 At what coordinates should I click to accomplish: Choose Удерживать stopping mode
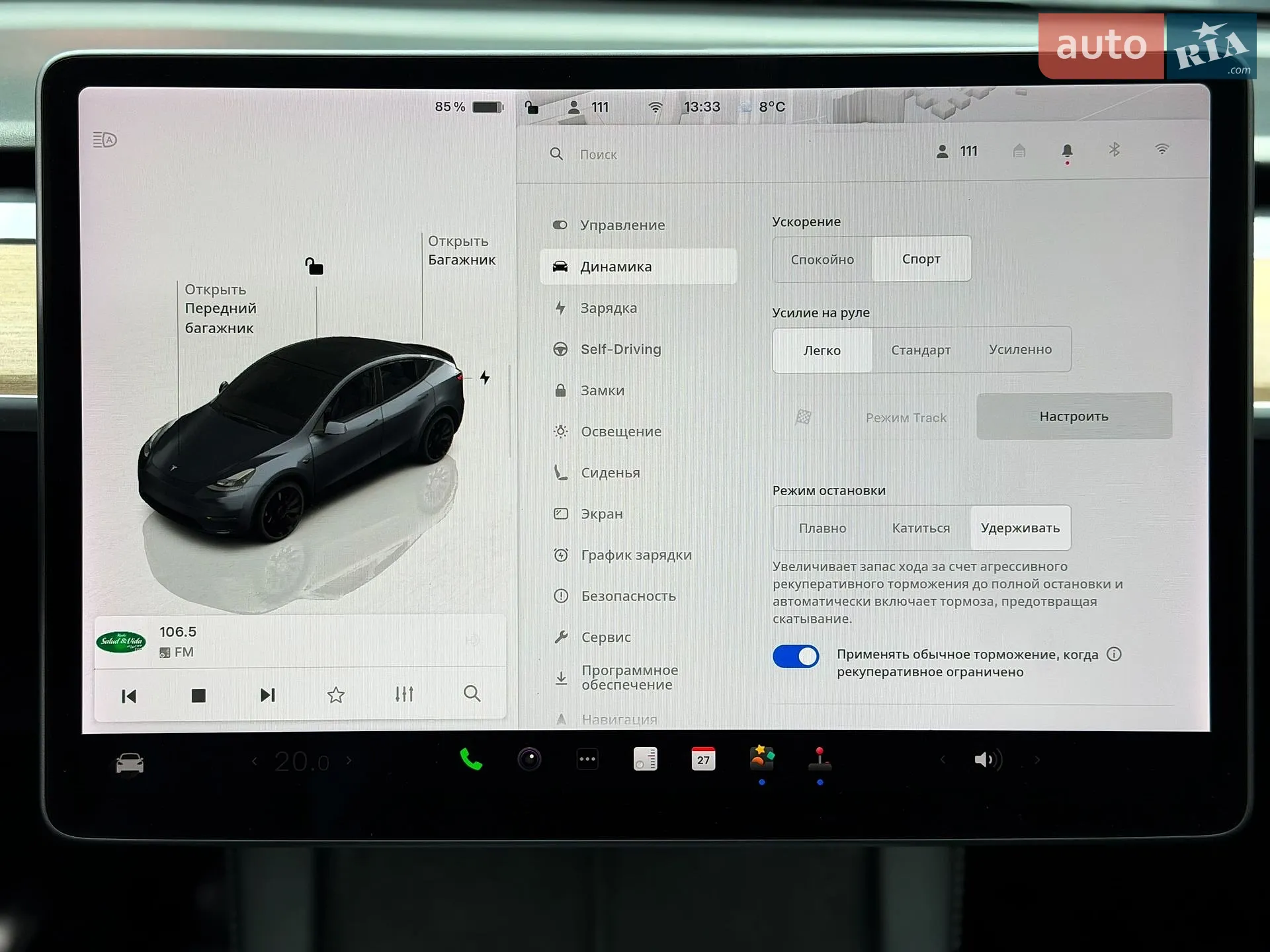[x=1021, y=528]
